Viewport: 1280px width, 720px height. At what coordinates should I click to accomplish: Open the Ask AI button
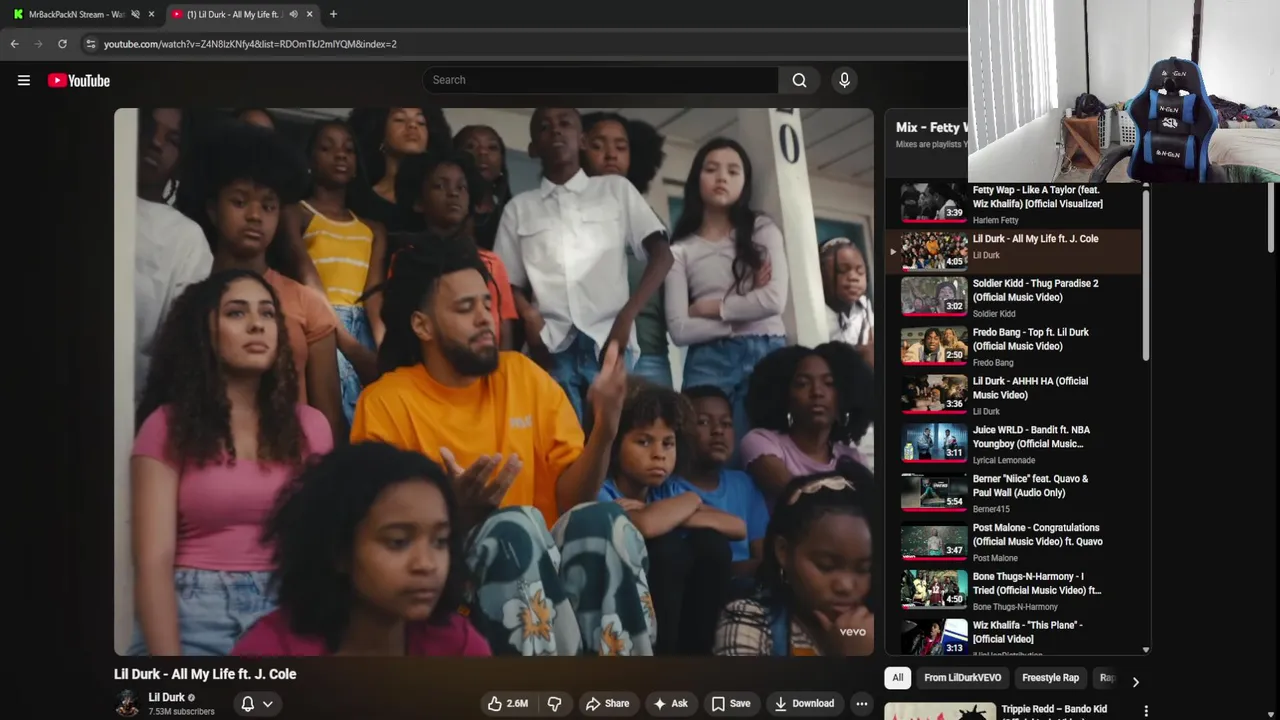[670, 704]
